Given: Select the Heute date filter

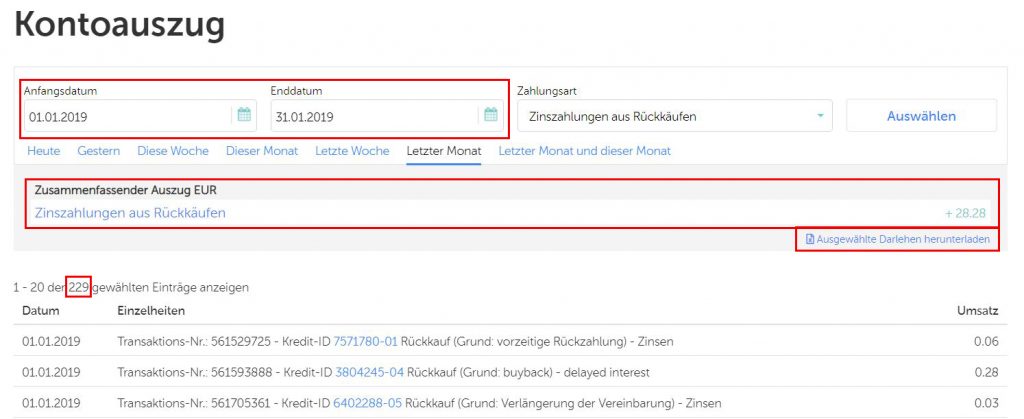Looking at the screenshot, I should coord(44,151).
